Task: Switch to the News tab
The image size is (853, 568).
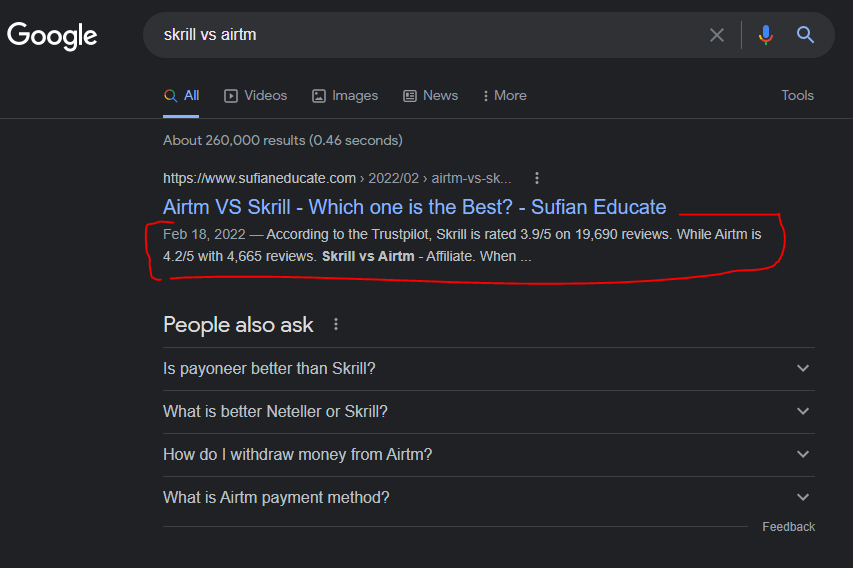Action: [430, 96]
